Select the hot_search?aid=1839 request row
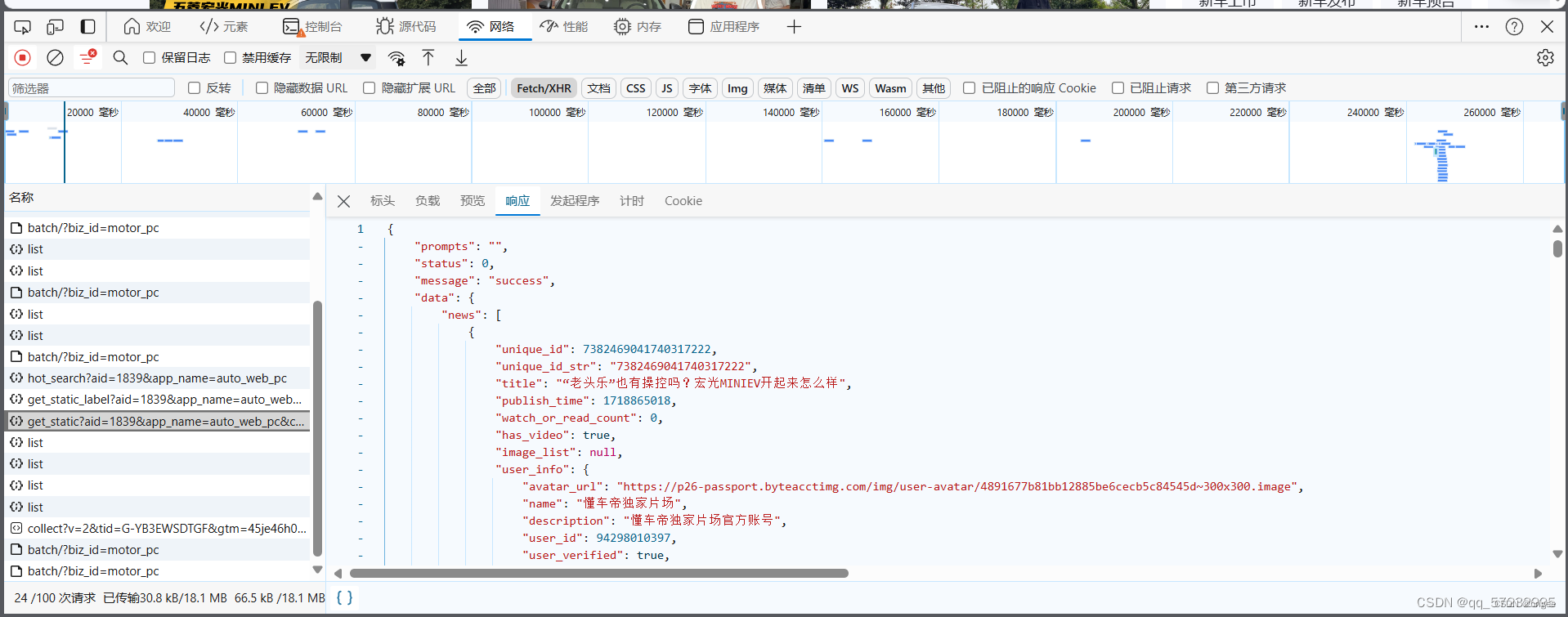The image size is (1568, 617). pos(158,378)
